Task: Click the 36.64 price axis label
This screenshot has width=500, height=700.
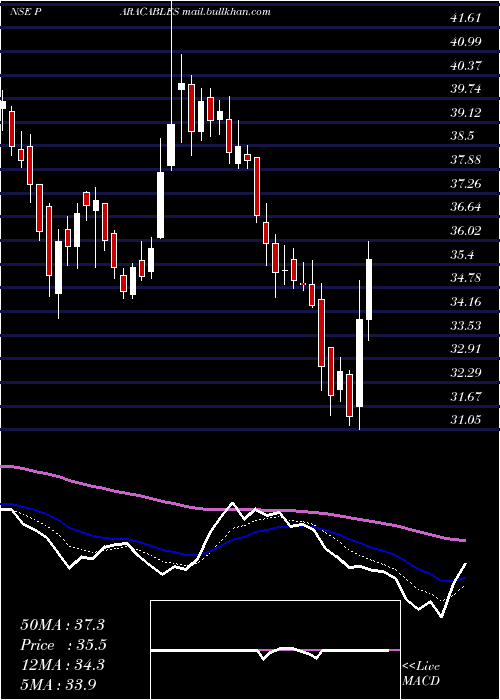Action: (x=466, y=207)
